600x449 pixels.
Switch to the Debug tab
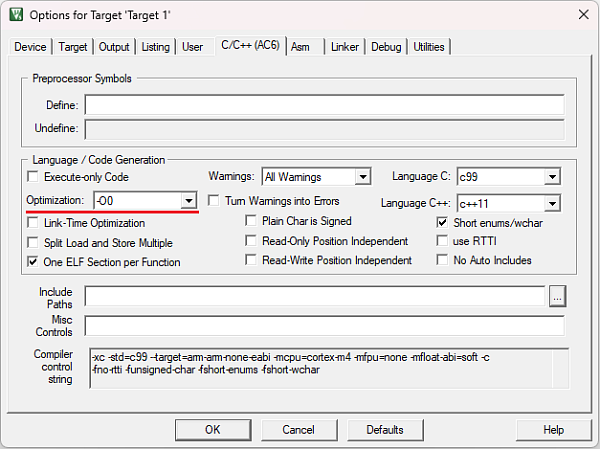pyautogui.click(x=386, y=47)
